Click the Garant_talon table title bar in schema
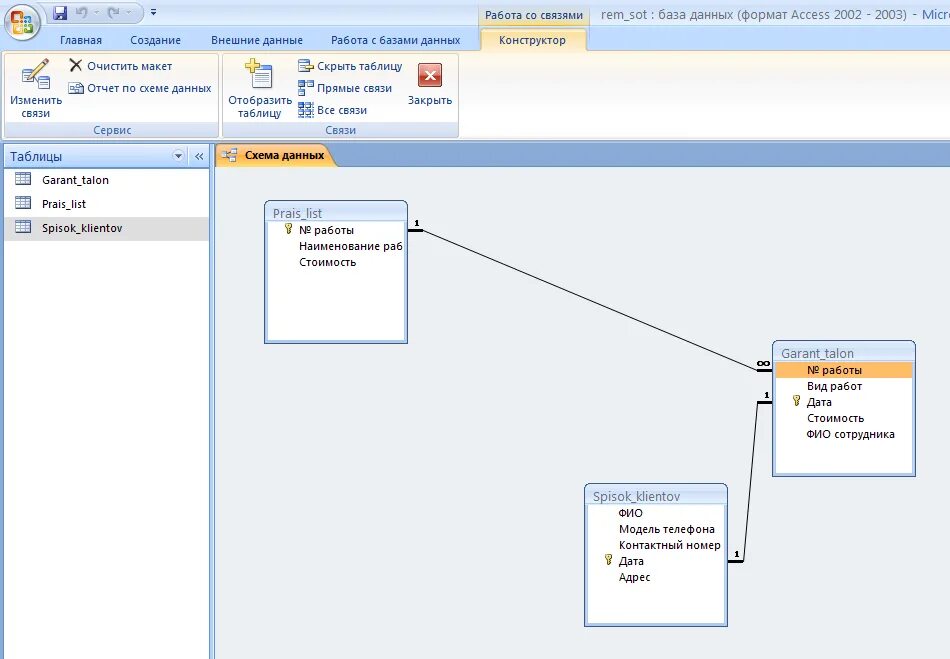The image size is (950, 659). [843, 353]
